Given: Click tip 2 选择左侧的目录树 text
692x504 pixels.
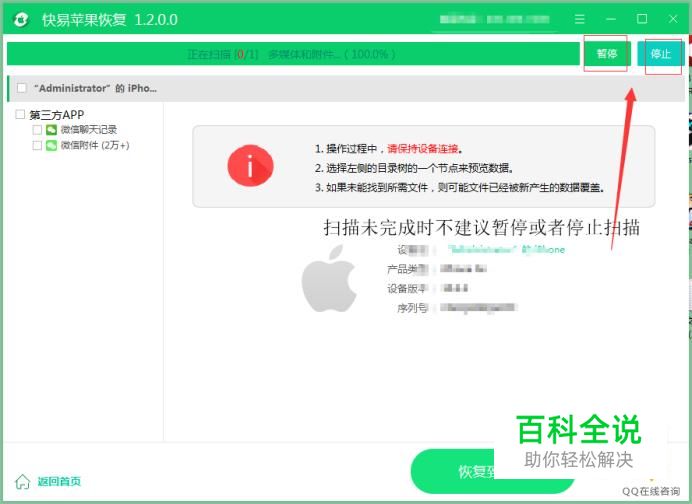Looking at the screenshot, I should 414,168.
